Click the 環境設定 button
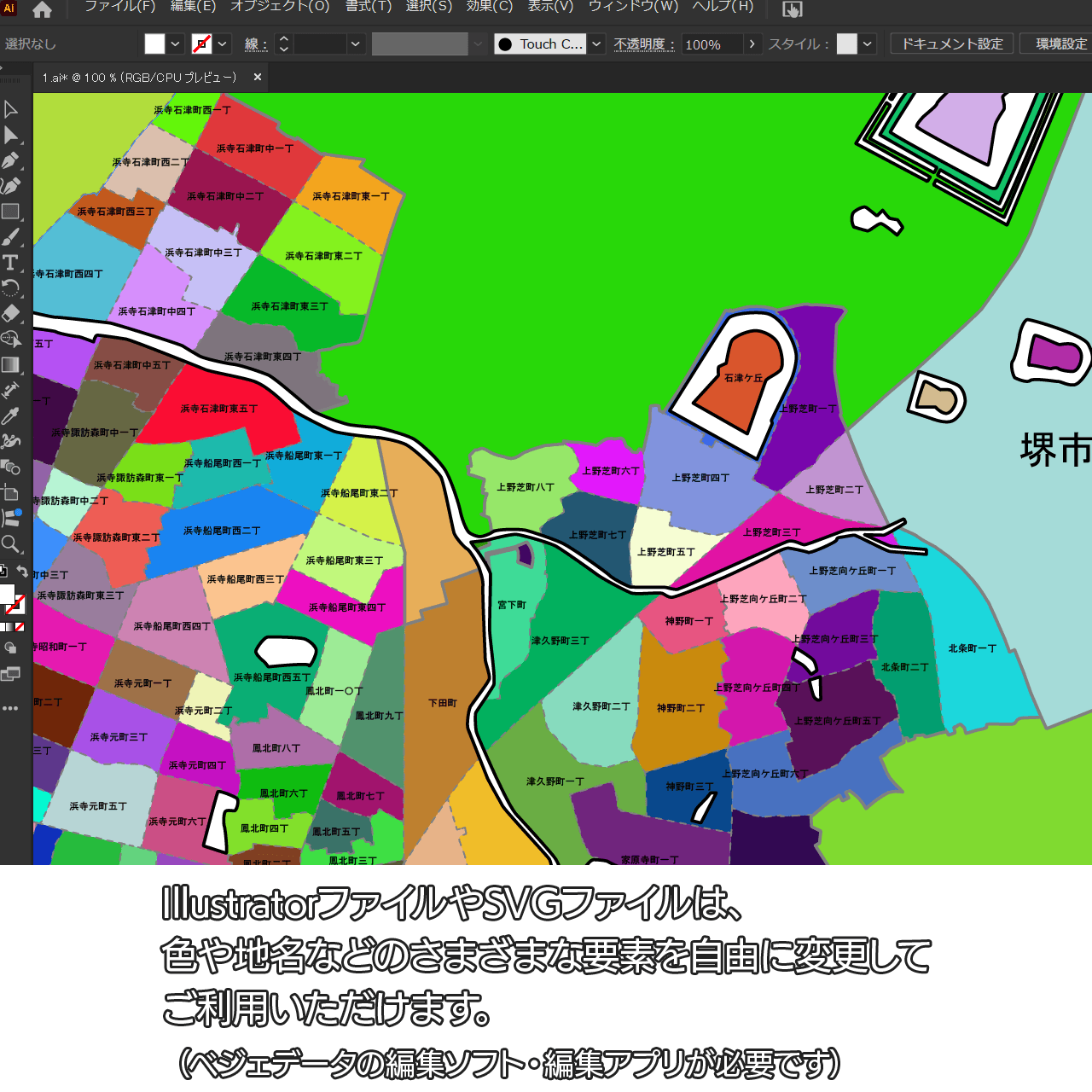 (x=1060, y=44)
